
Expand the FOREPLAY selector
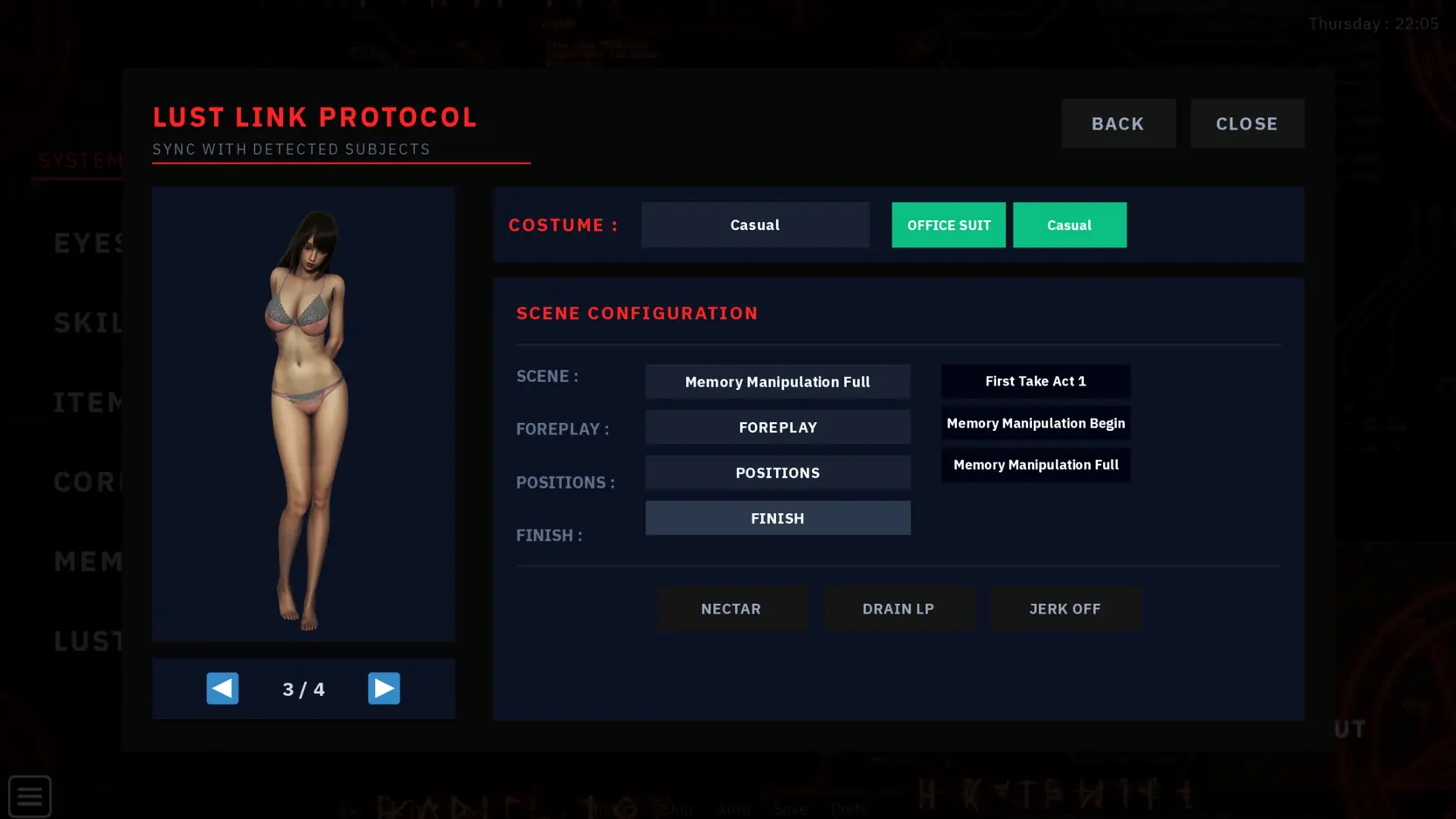tap(777, 427)
